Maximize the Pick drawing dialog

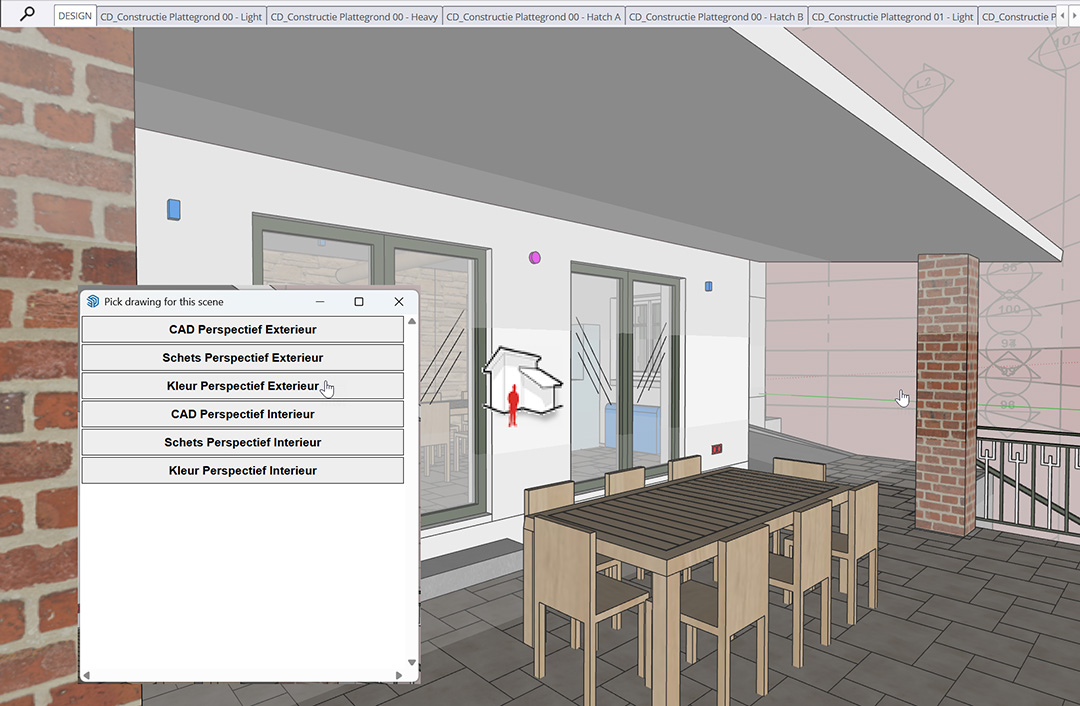pyautogui.click(x=359, y=302)
